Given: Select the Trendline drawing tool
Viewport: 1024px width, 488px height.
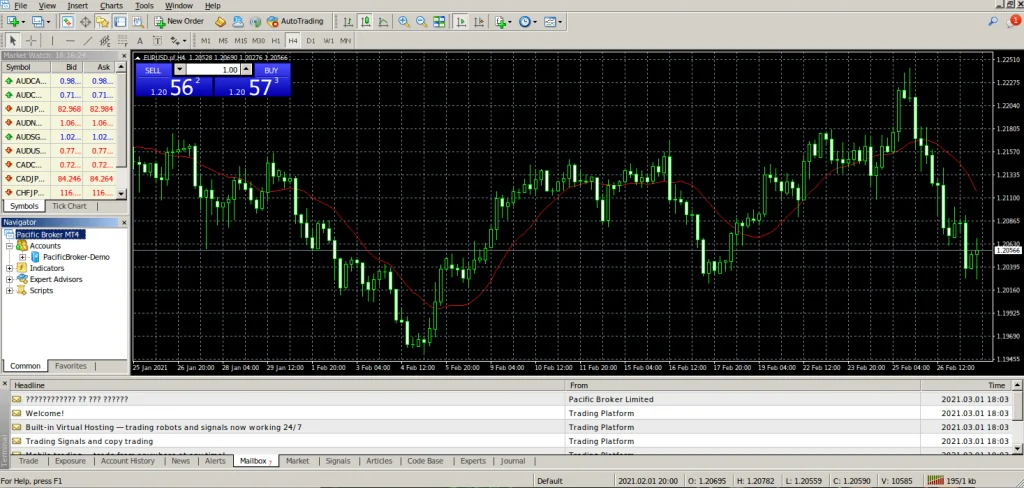Looking at the screenshot, I should [88, 41].
